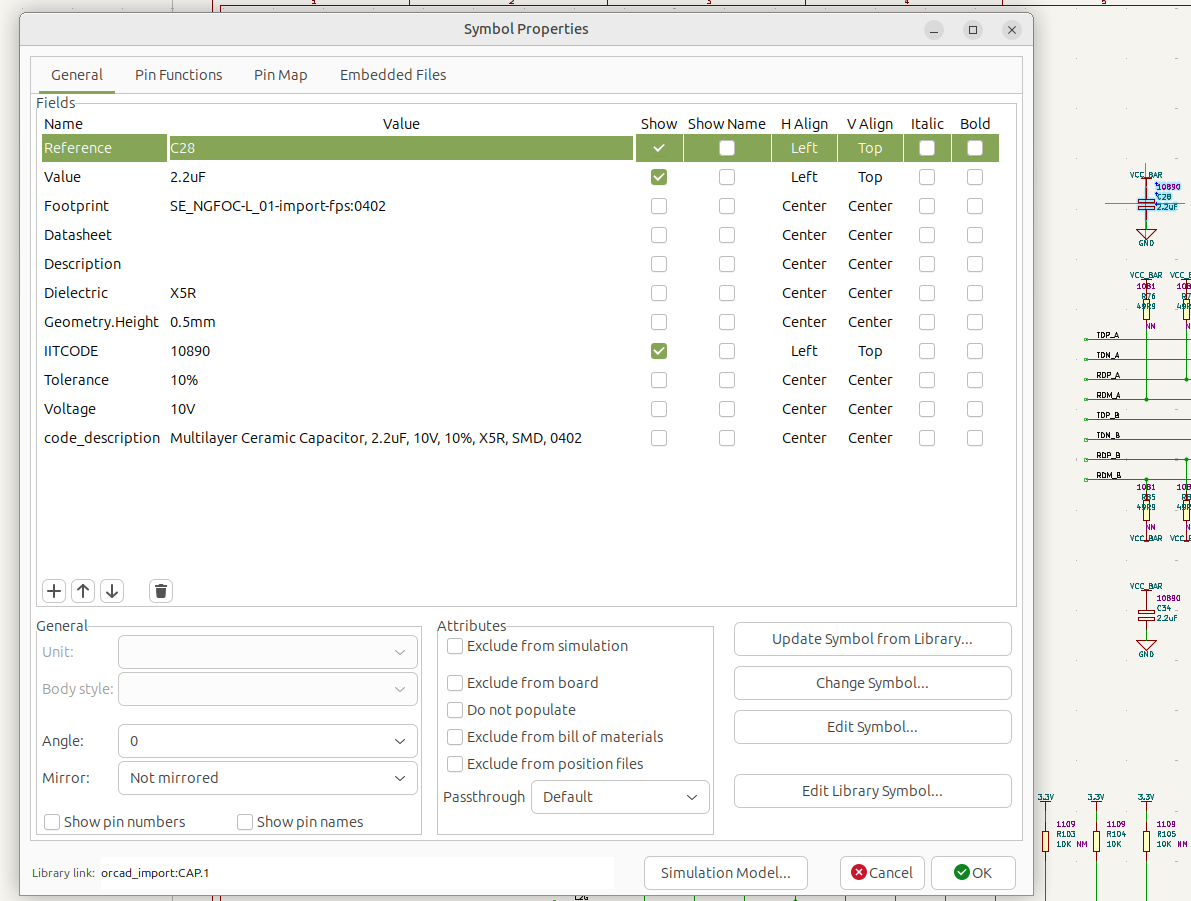The image size is (1191, 901).
Task: Switch to the Pin Functions tab
Action: pos(178,75)
